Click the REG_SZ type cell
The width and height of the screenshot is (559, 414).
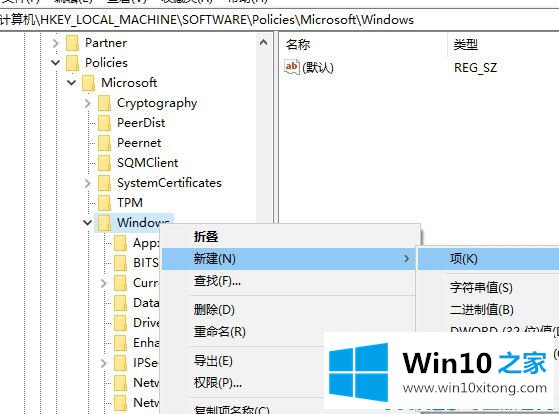click(475, 67)
